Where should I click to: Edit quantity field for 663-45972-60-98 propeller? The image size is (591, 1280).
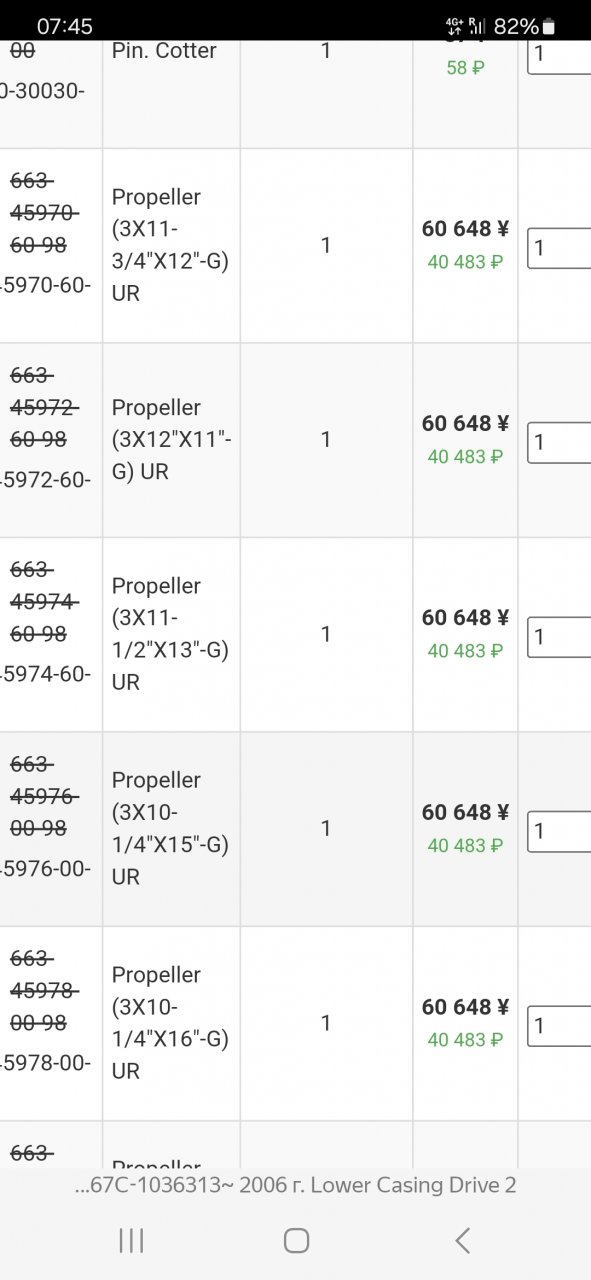[559, 442]
